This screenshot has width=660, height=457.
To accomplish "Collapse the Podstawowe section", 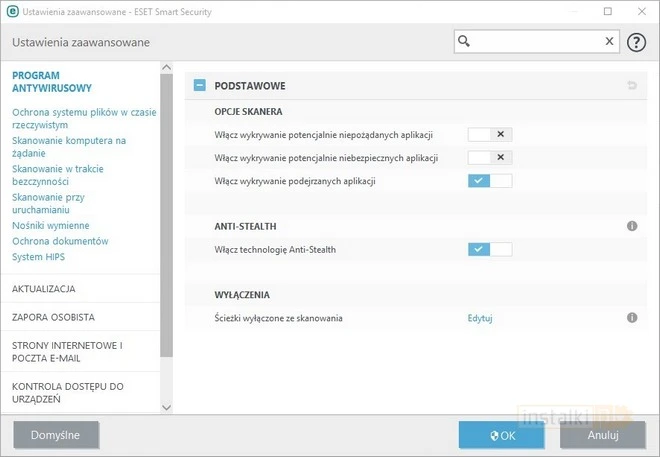I will [x=200, y=86].
